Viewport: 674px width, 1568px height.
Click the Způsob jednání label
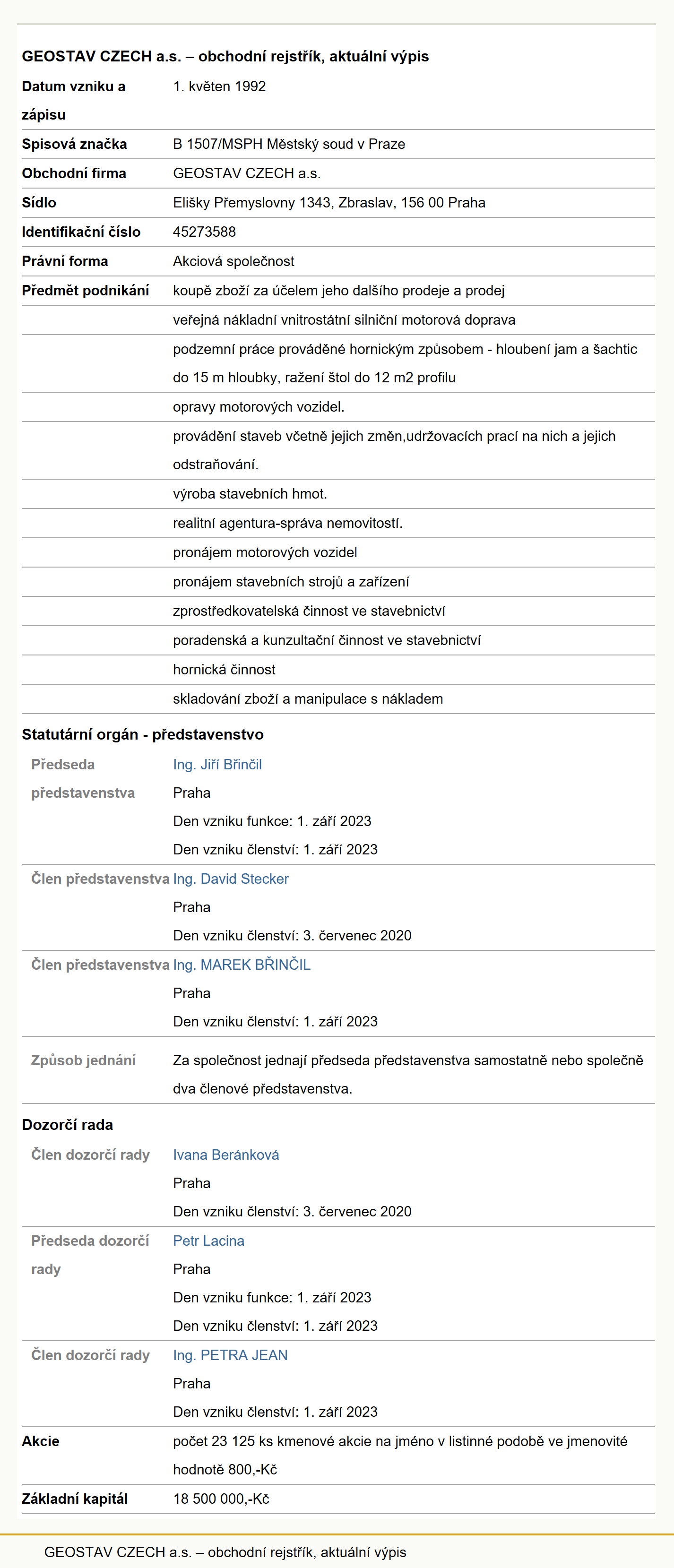[83, 1060]
